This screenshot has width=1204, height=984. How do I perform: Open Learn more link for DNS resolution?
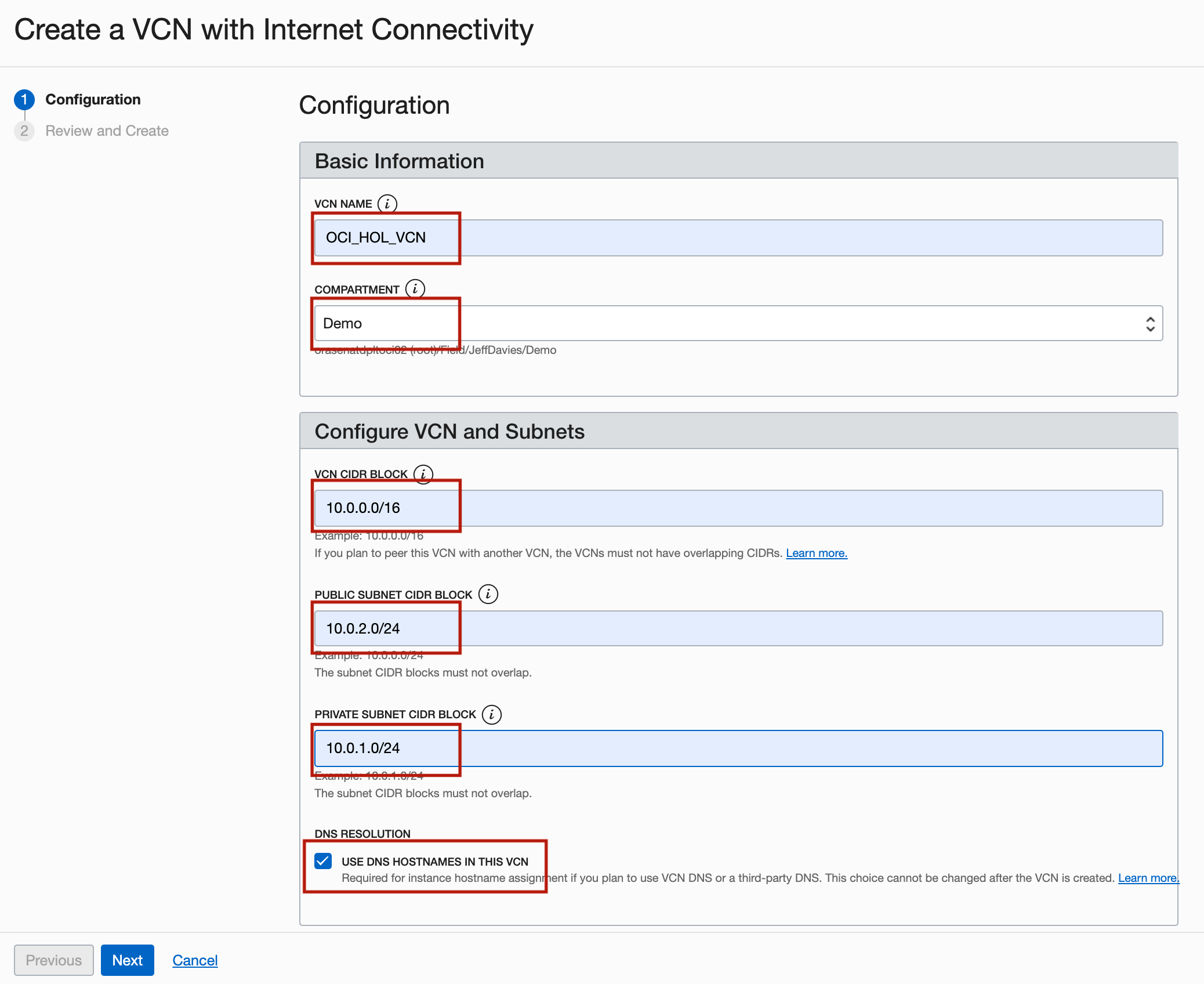tap(1148, 878)
